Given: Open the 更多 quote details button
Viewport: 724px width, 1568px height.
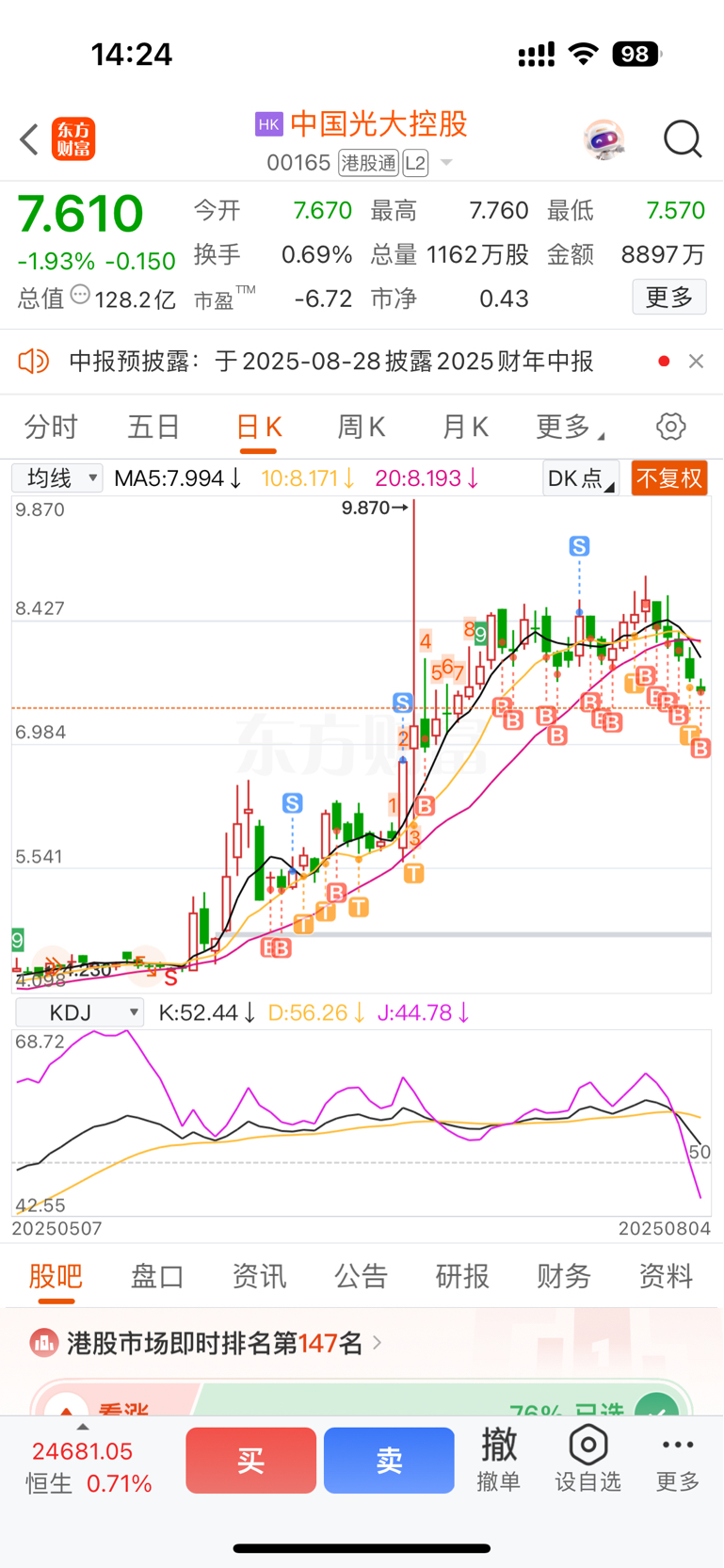Looking at the screenshot, I should click(669, 298).
